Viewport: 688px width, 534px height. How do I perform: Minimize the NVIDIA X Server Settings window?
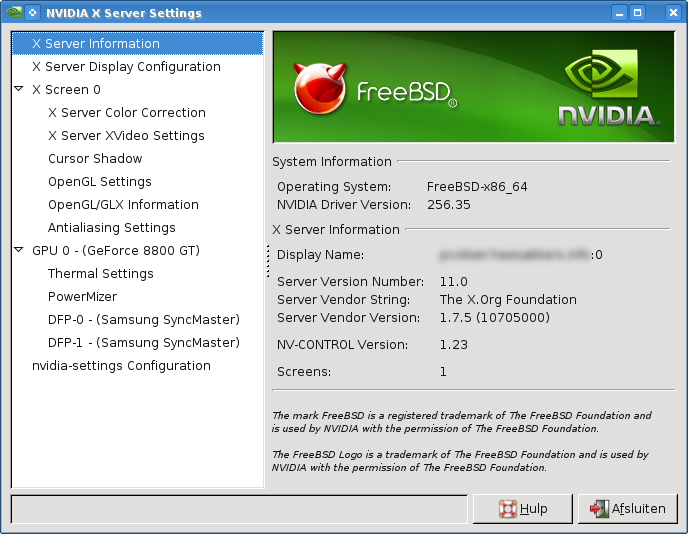620,13
